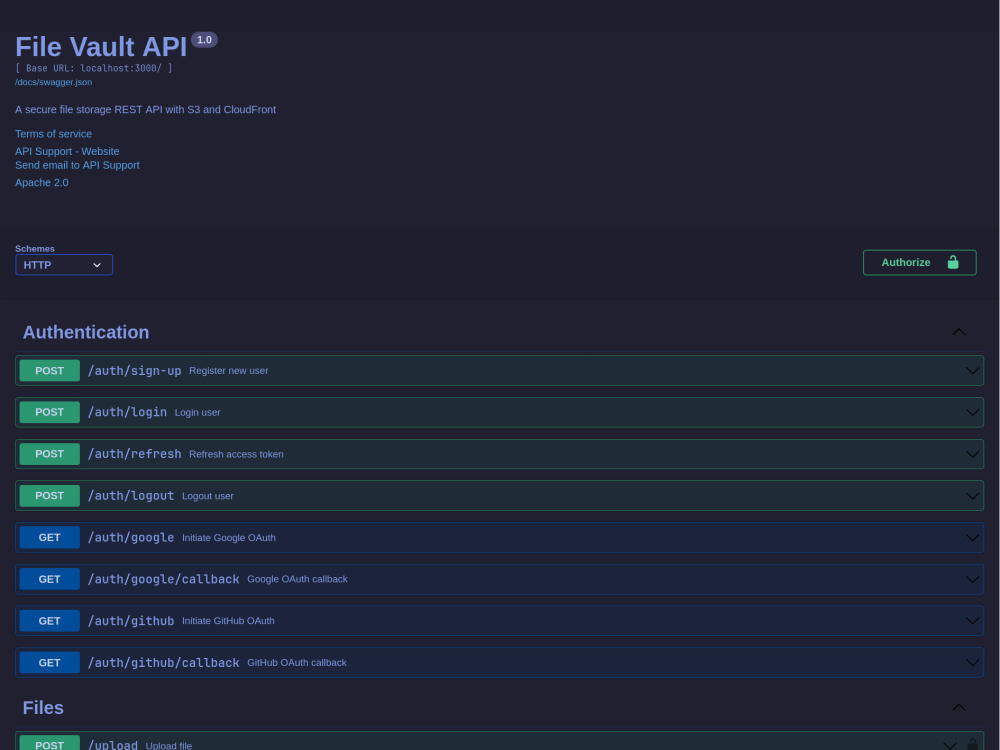Collapse the Authentication section using its chevron
This screenshot has width=1000, height=750.
coord(959,332)
